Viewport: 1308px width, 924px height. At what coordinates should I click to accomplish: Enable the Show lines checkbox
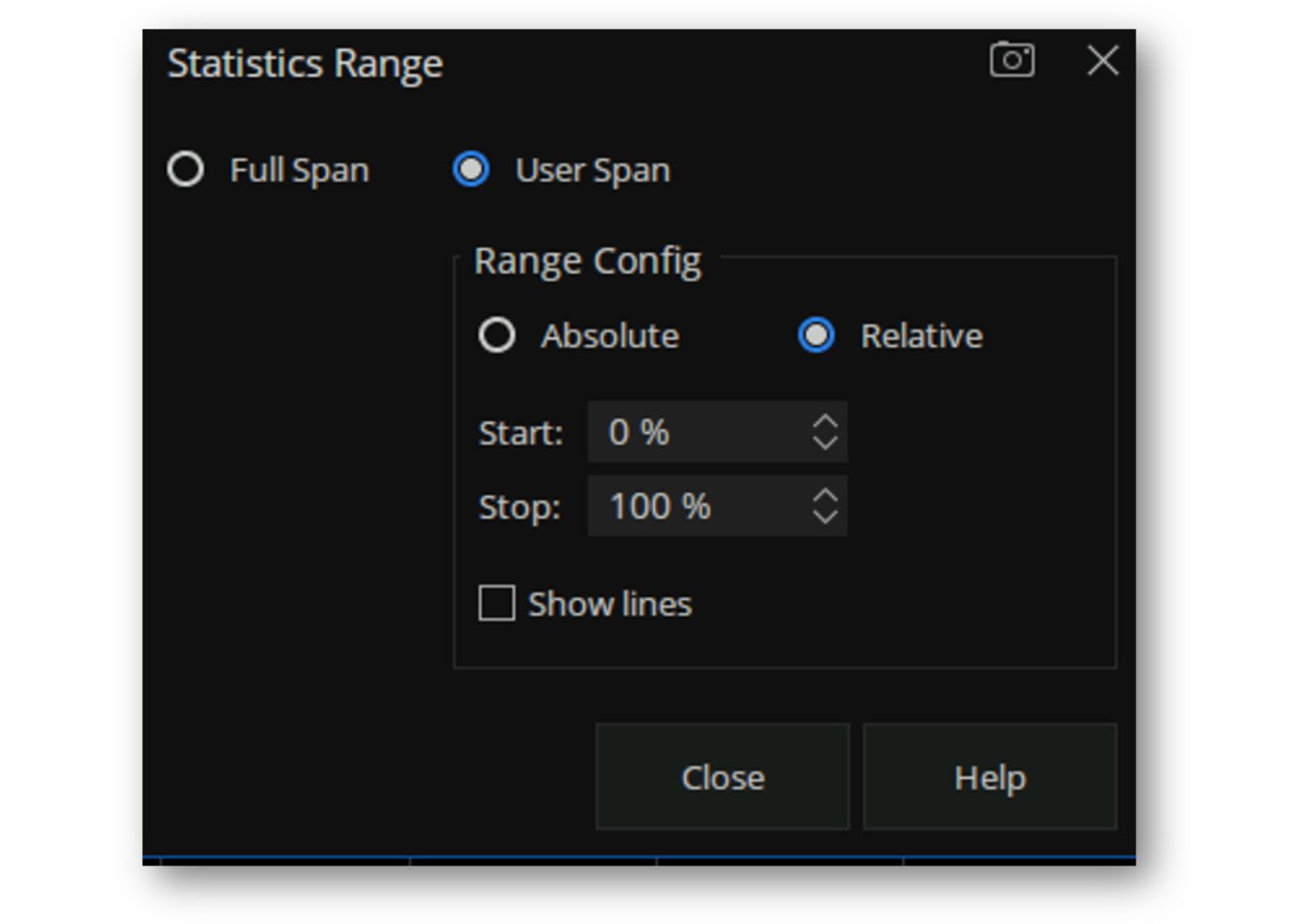coord(497,603)
